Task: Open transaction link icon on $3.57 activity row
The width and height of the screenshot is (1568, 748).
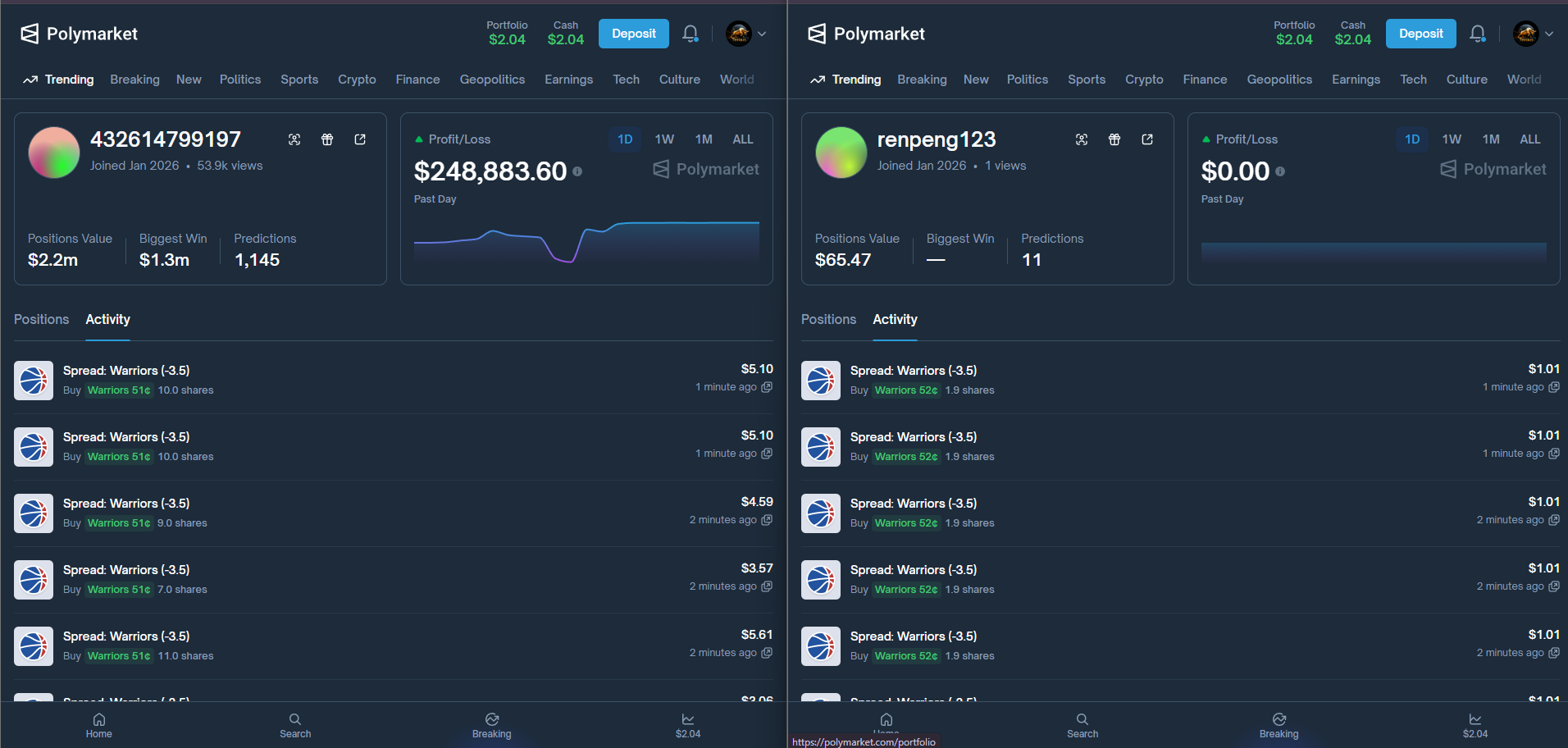Action: pos(767,586)
